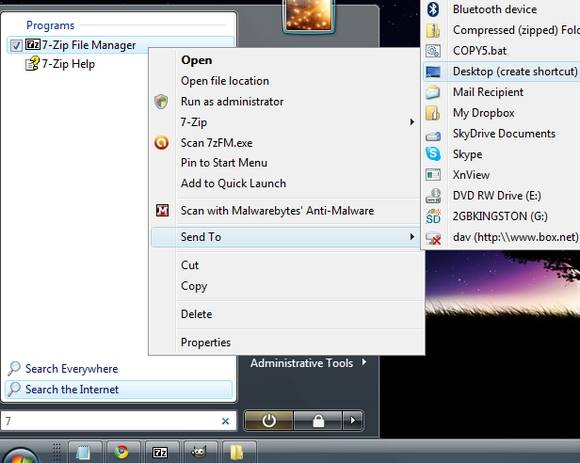
Task: Click the Compressed (zipped) Folder icon
Action: (x=433, y=30)
